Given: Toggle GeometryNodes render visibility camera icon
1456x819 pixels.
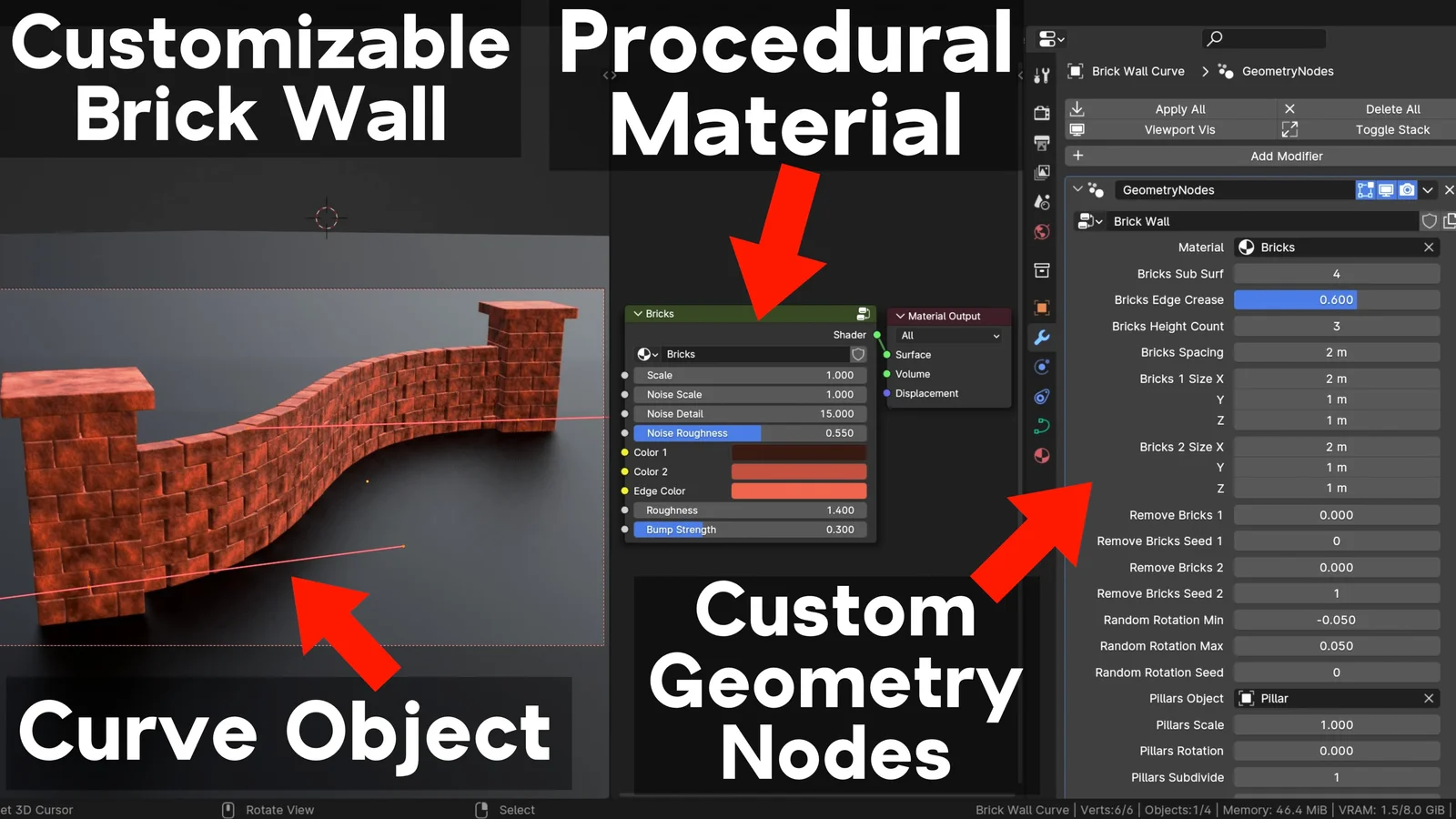Looking at the screenshot, I should click(1407, 190).
